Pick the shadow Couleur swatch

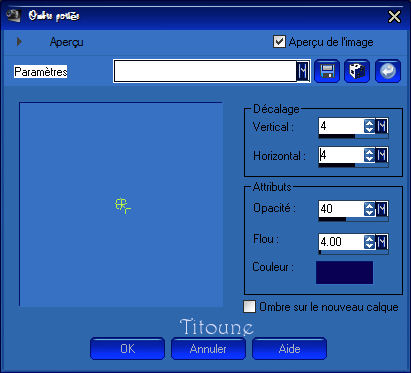pyautogui.click(x=344, y=272)
